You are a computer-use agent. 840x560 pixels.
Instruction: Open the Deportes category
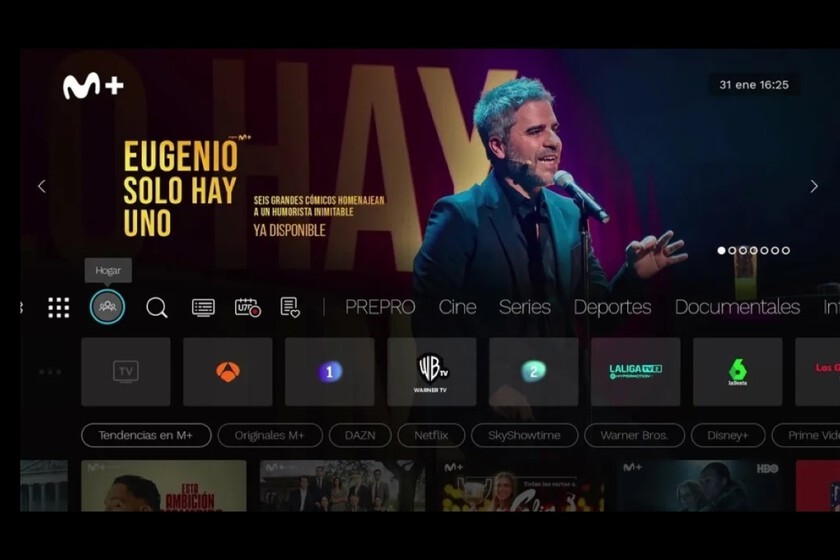[612, 307]
